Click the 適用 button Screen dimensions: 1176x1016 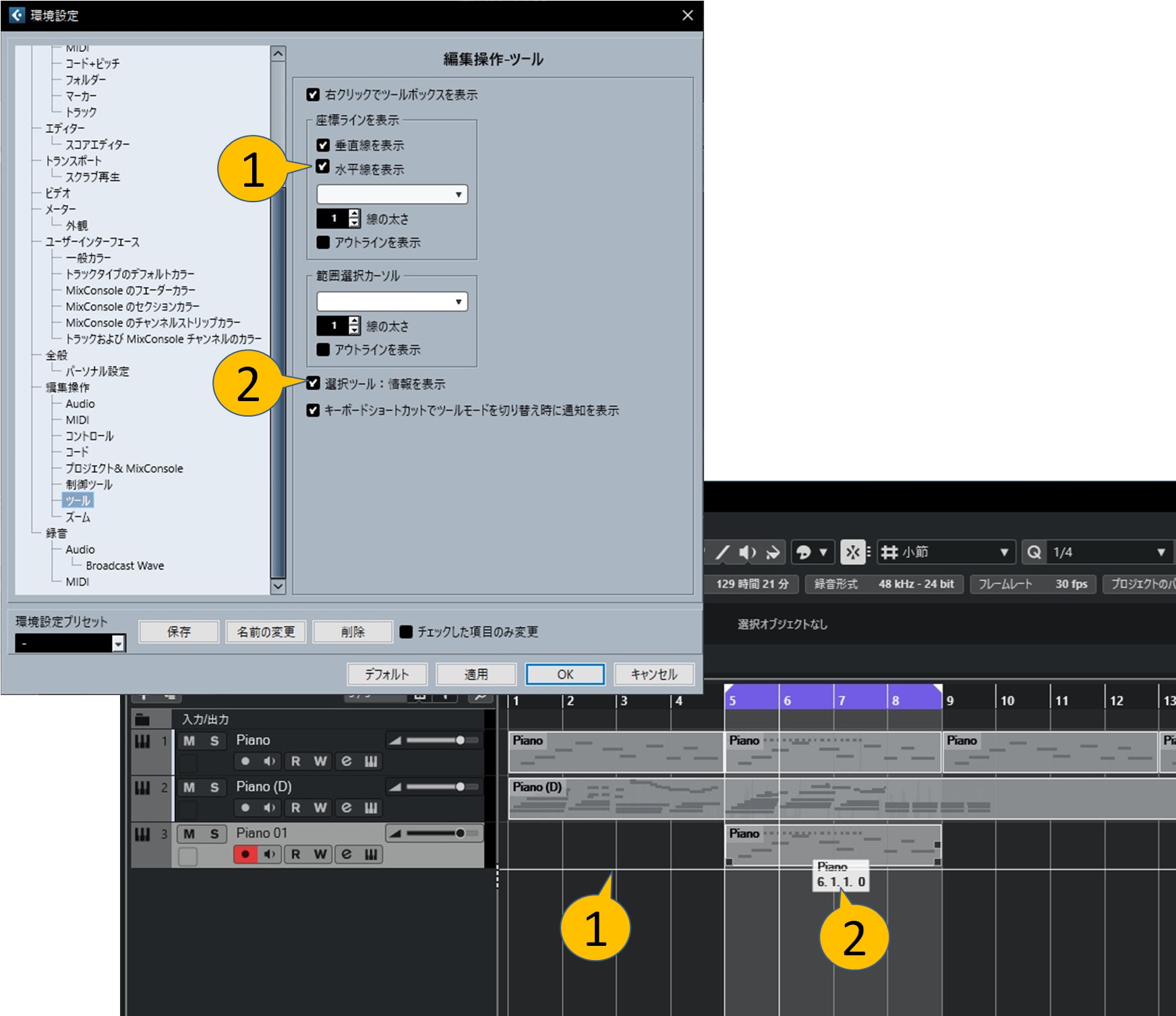tap(476, 674)
